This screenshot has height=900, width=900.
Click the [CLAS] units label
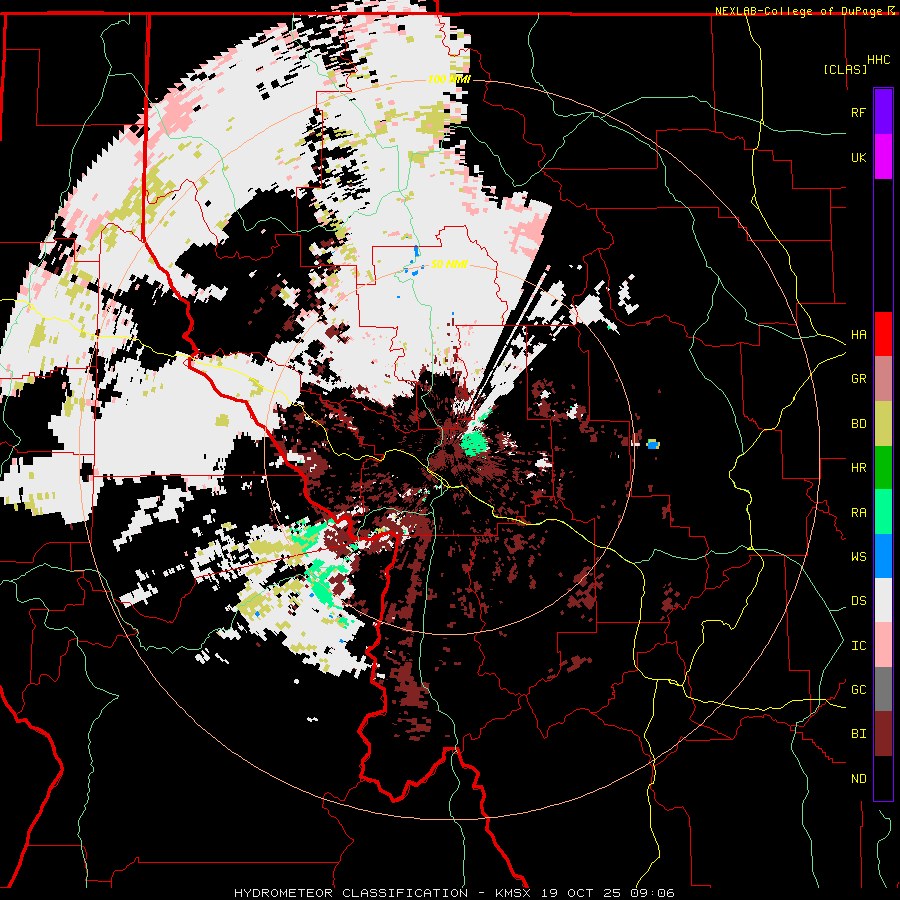tap(845, 70)
